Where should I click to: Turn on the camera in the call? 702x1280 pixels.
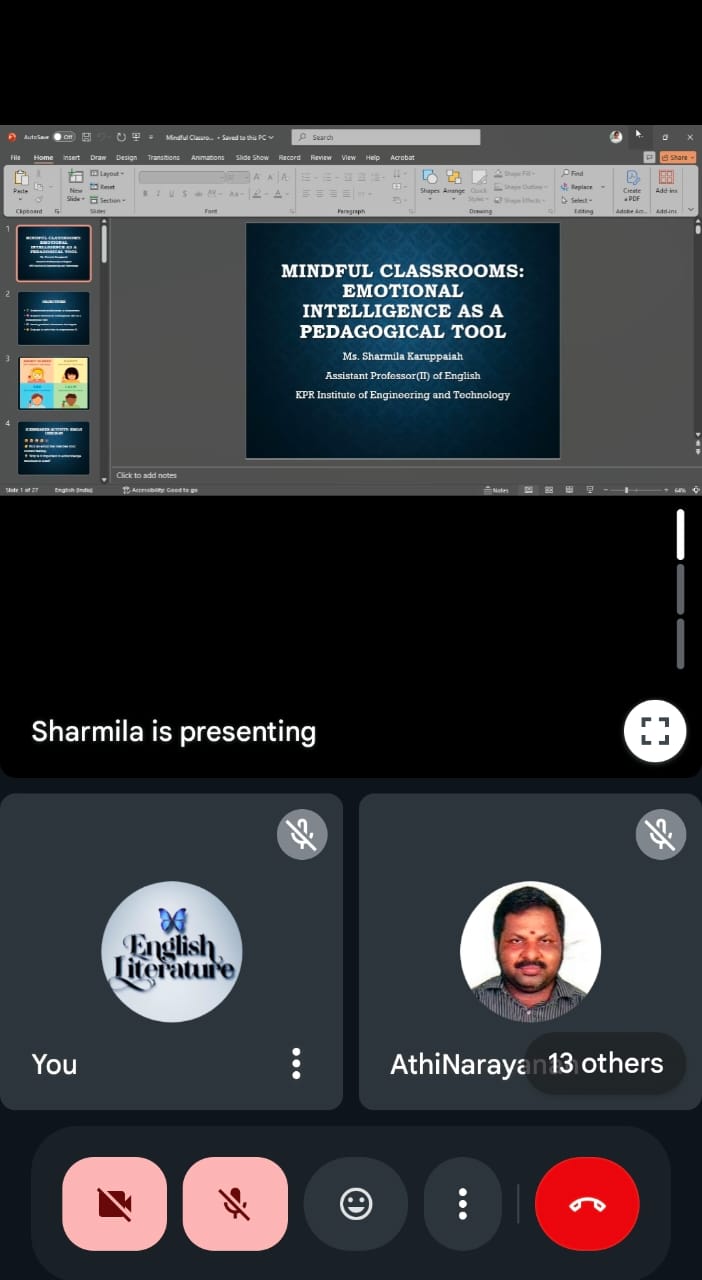tap(114, 1204)
